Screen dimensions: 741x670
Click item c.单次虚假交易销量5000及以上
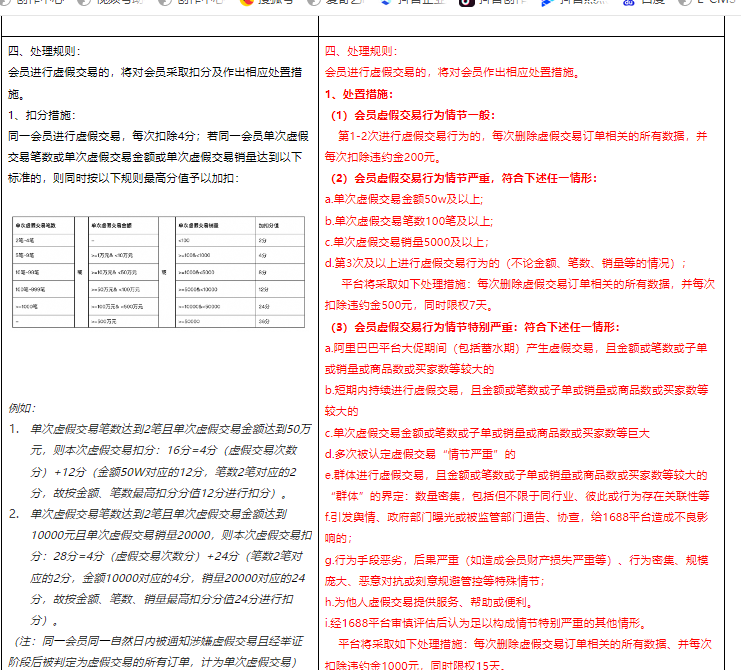tap(407, 242)
